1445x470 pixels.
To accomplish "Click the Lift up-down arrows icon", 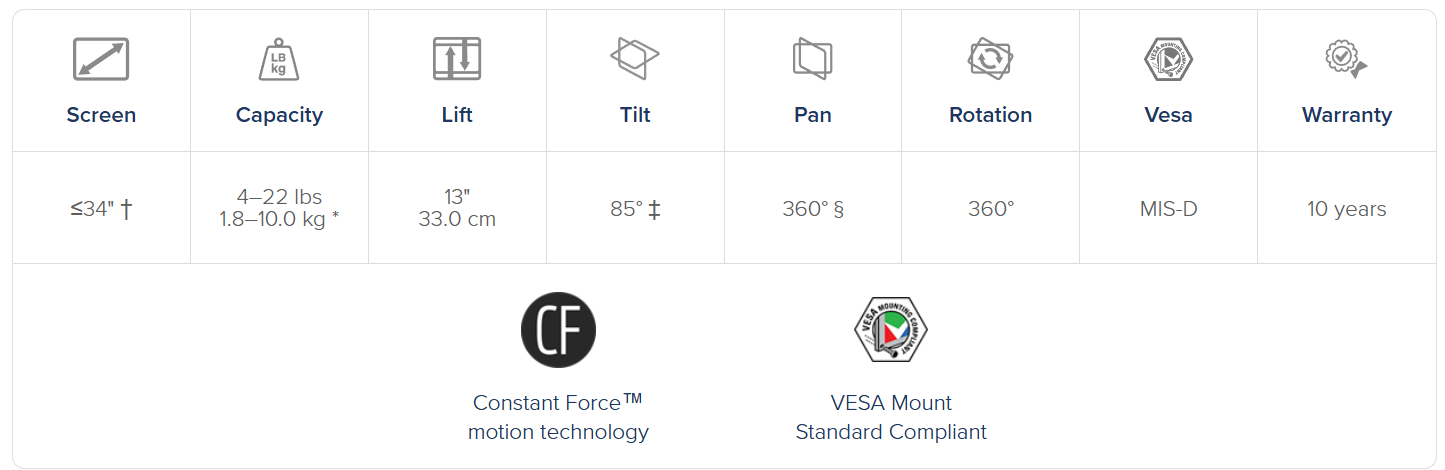I will tap(457, 59).
